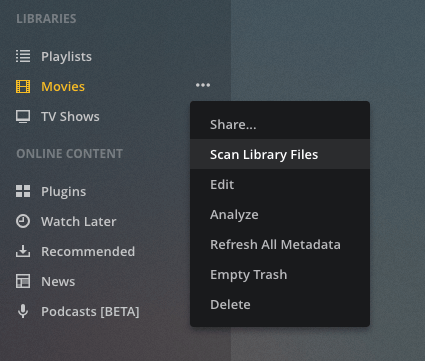Click the Podcasts microphone icon
425x361 pixels.
click(23, 311)
